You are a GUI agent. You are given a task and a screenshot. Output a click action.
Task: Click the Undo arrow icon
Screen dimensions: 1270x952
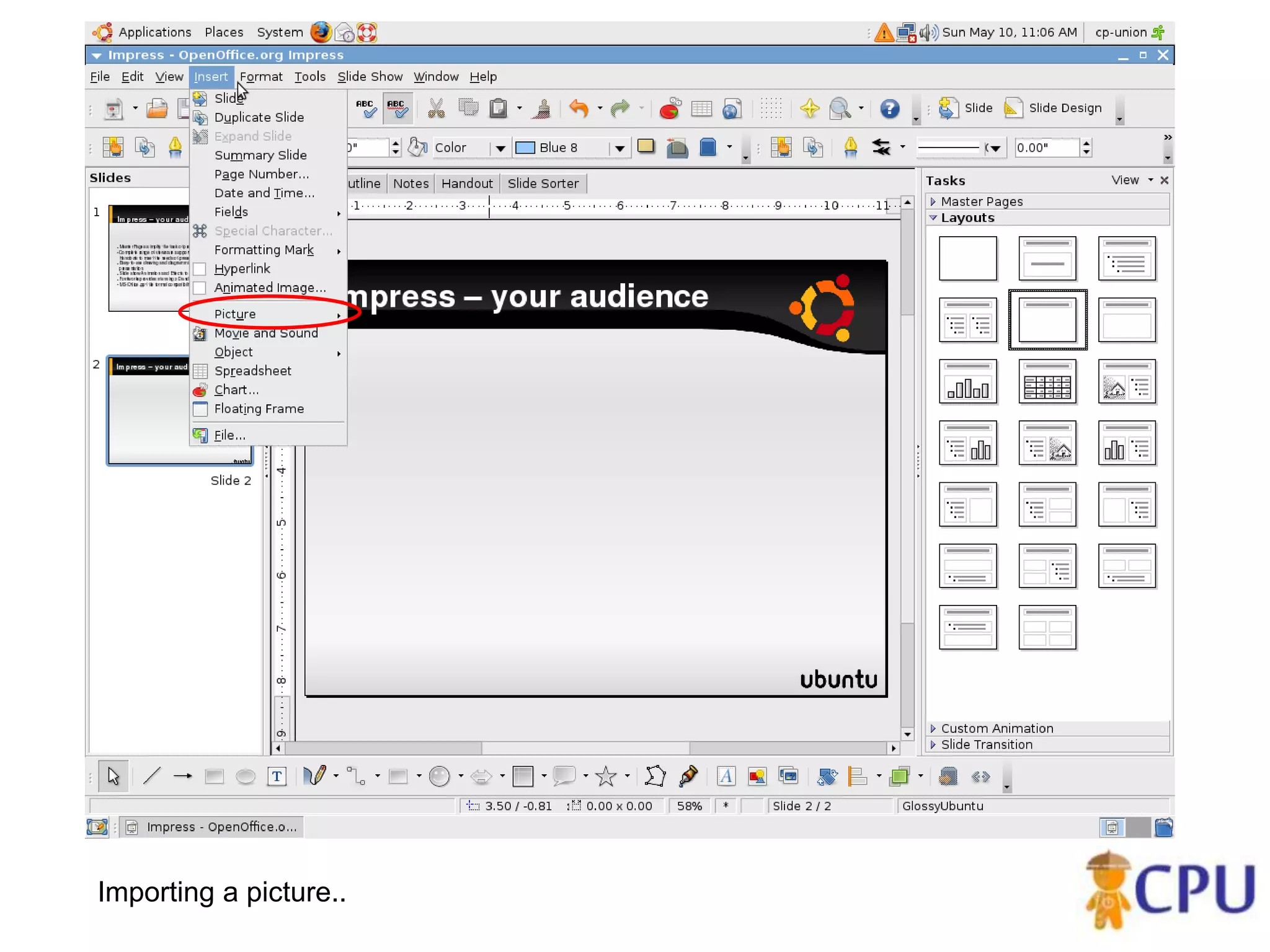click(x=579, y=108)
